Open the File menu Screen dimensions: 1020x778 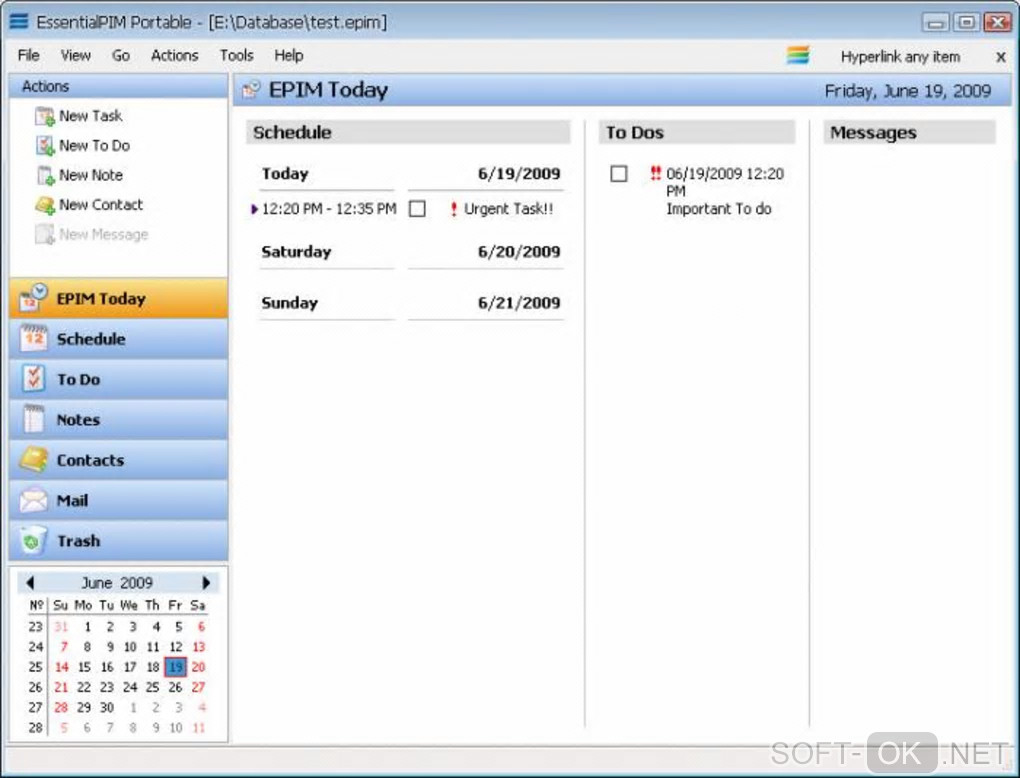29,55
